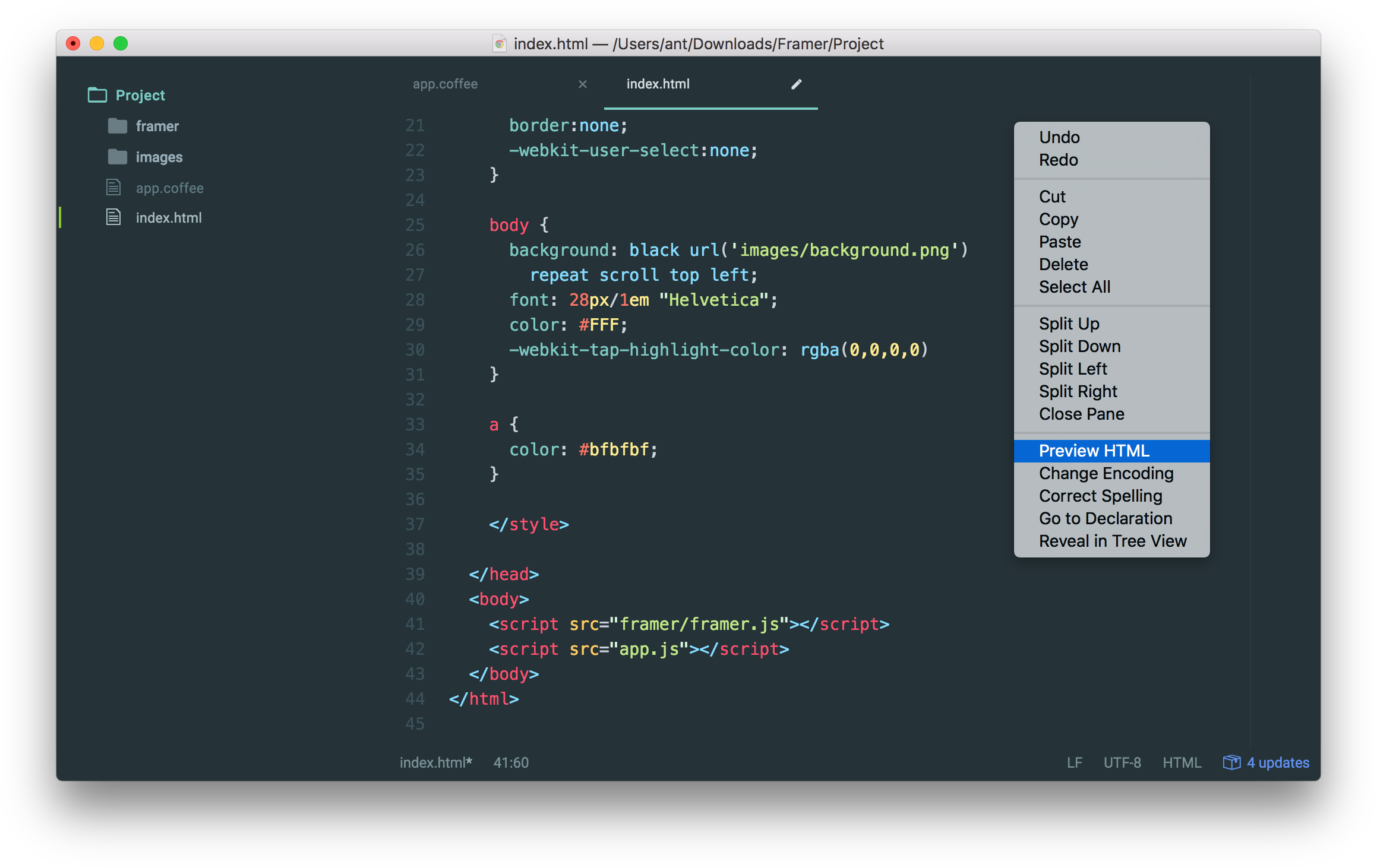Click the UTF-8 encoding selector
Screen dimensions: 1377x868
1122,762
